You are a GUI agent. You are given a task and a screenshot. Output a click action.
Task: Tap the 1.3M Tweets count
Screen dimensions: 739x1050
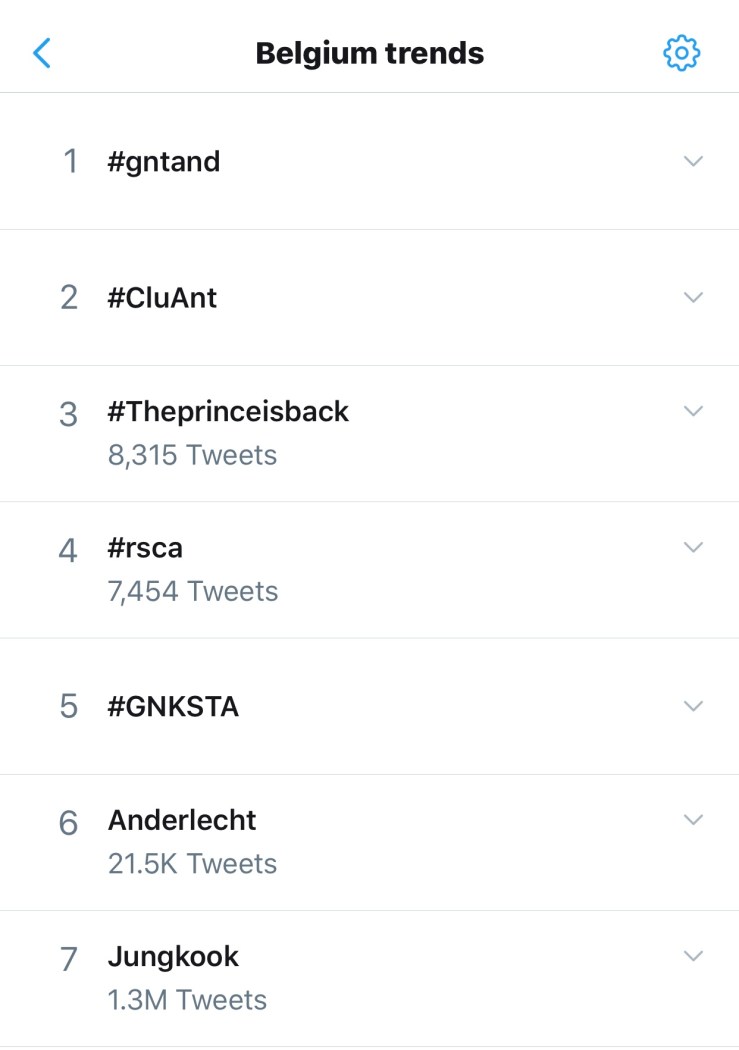tap(187, 999)
